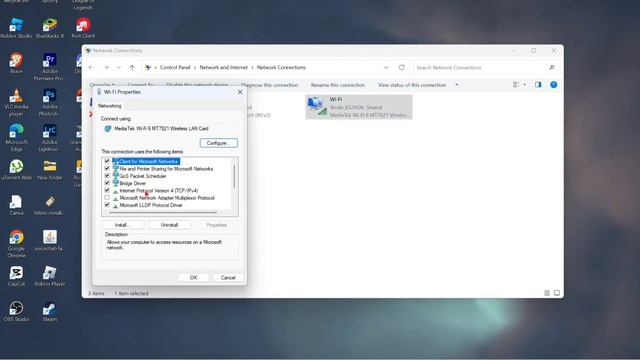
Task: Open the Google Chrome shortcut
Action: click(16, 244)
